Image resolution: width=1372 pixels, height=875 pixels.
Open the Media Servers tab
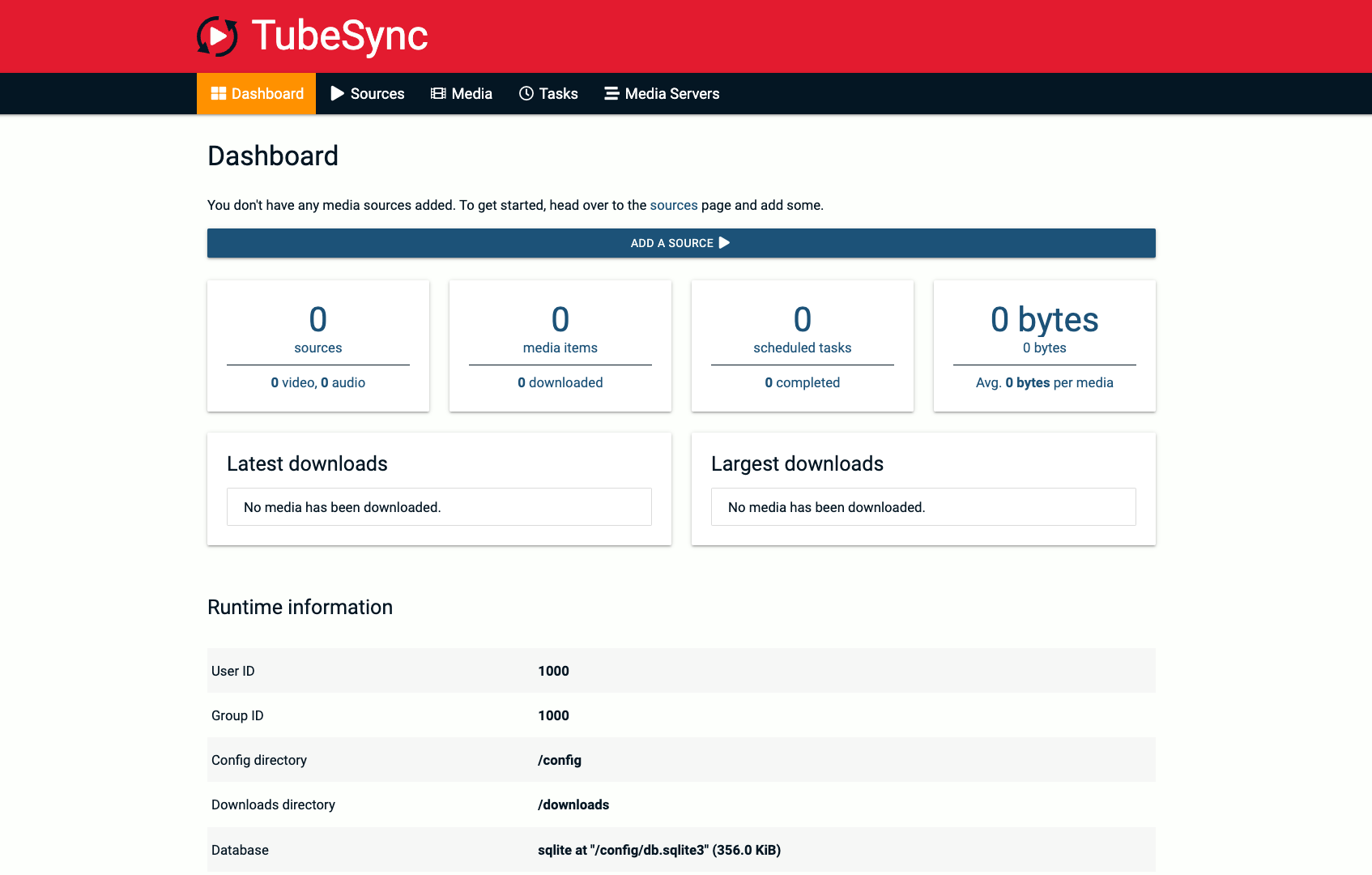pos(671,93)
